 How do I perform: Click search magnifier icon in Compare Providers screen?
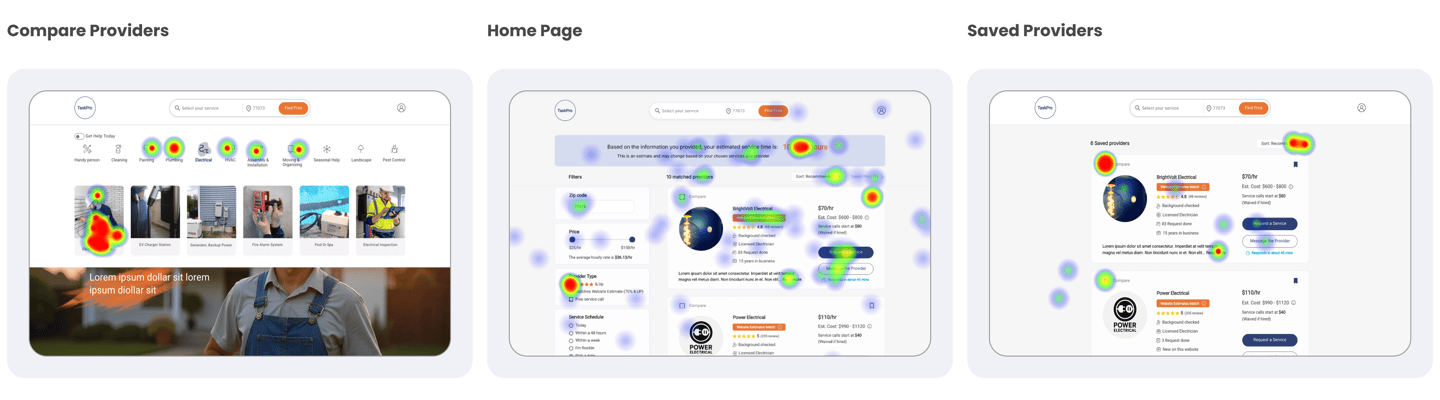tap(177, 108)
